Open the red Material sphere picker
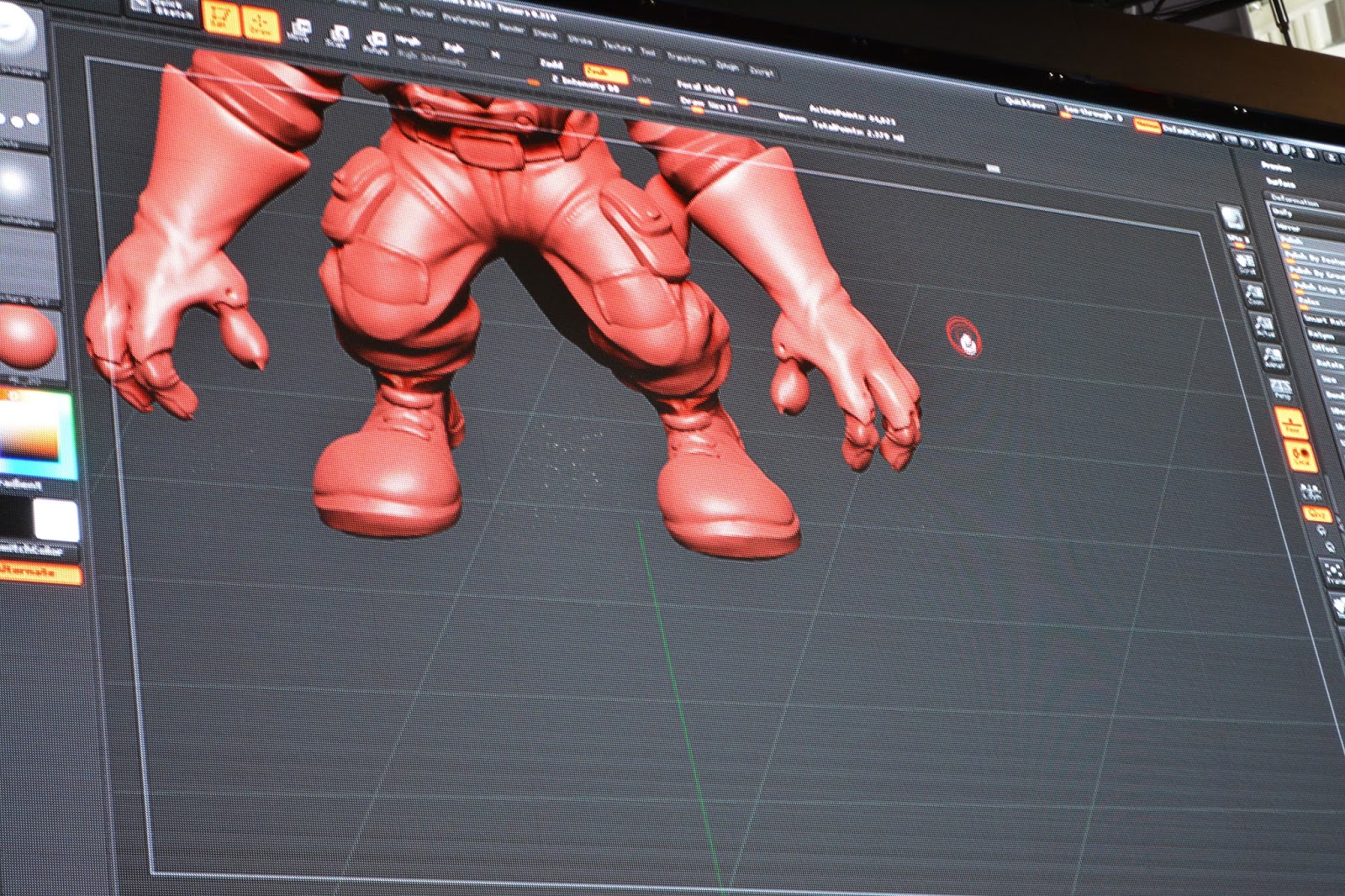 (x=28, y=337)
